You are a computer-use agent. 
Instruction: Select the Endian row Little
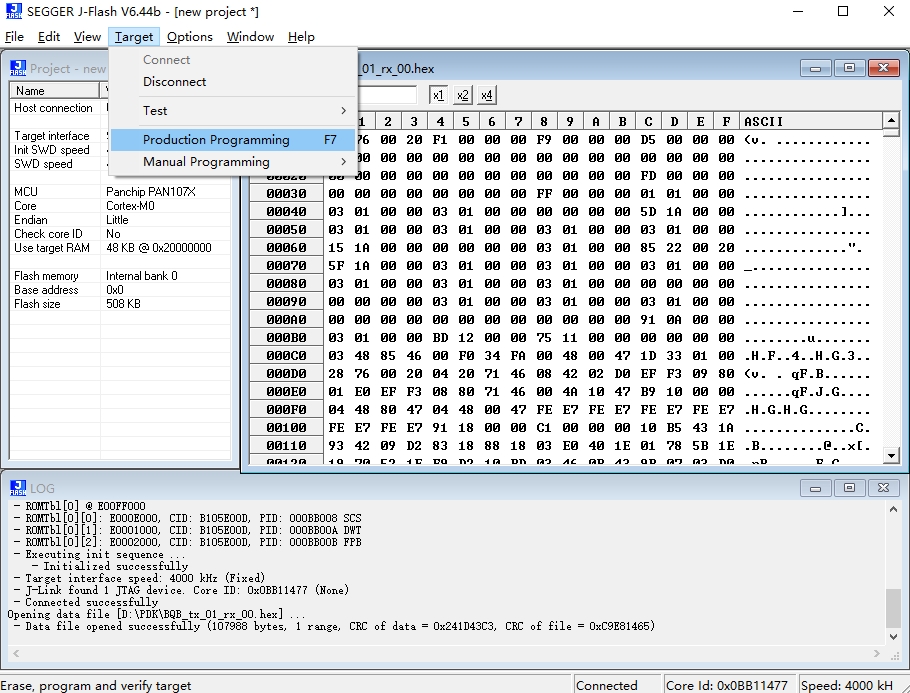pos(121,220)
